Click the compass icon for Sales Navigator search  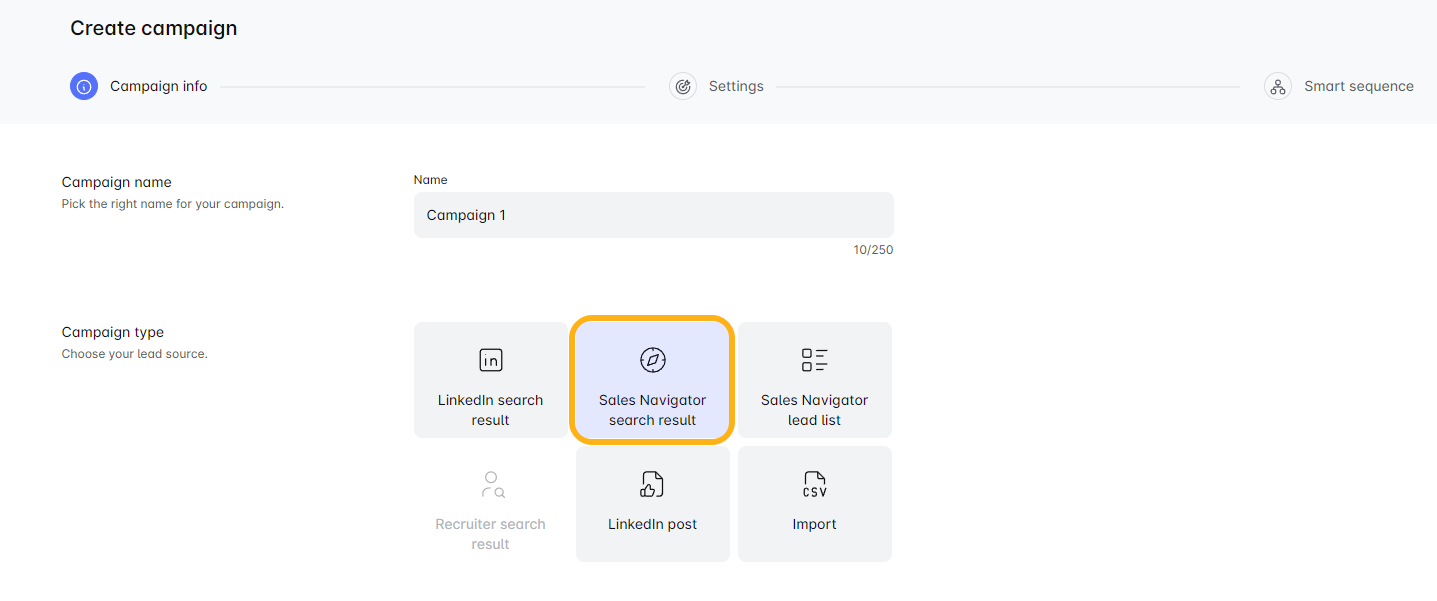pyautogui.click(x=652, y=360)
